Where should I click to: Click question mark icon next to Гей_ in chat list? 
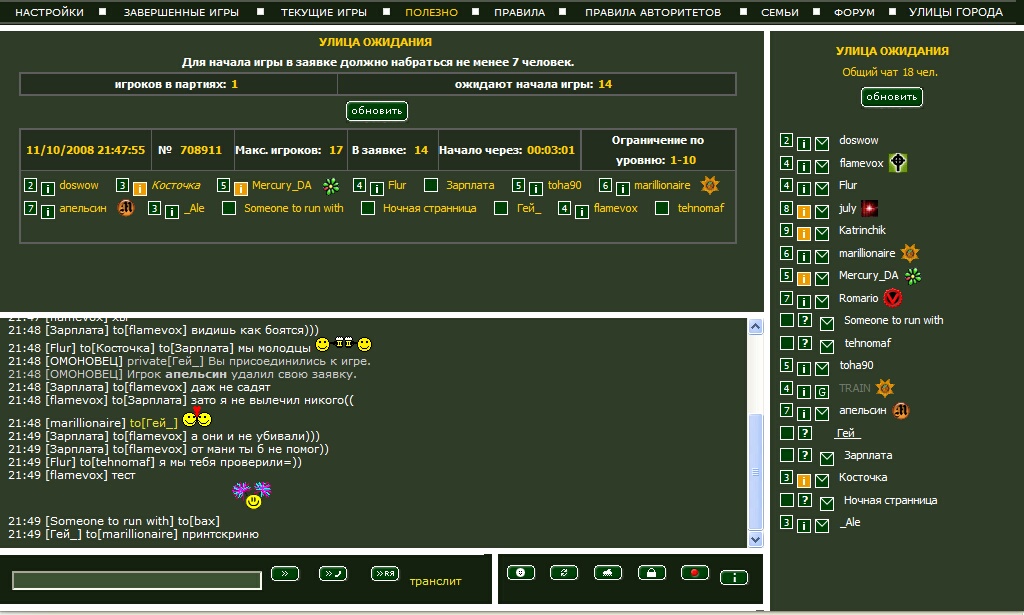805,434
